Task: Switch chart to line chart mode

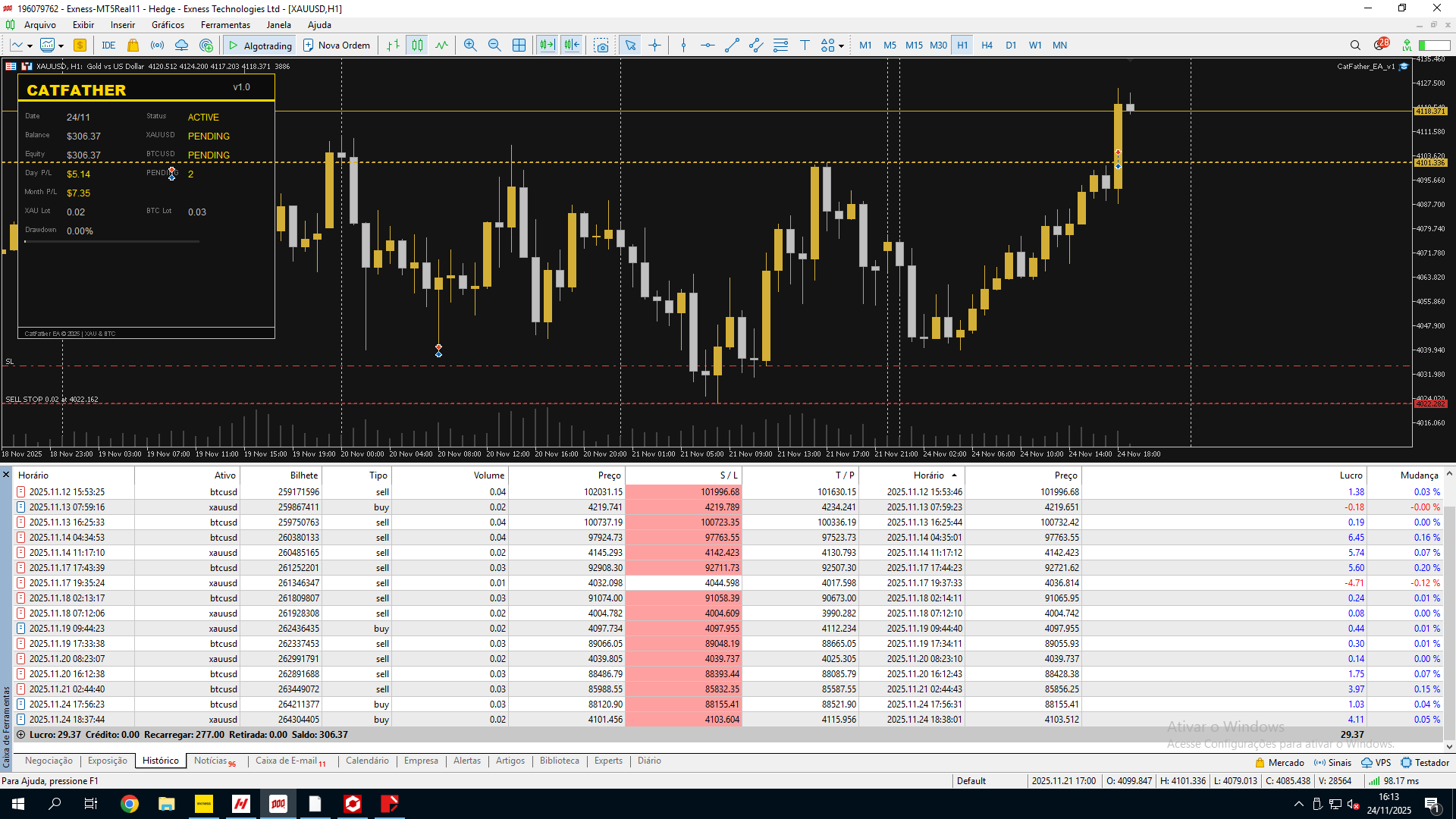Action: (441, 45)
